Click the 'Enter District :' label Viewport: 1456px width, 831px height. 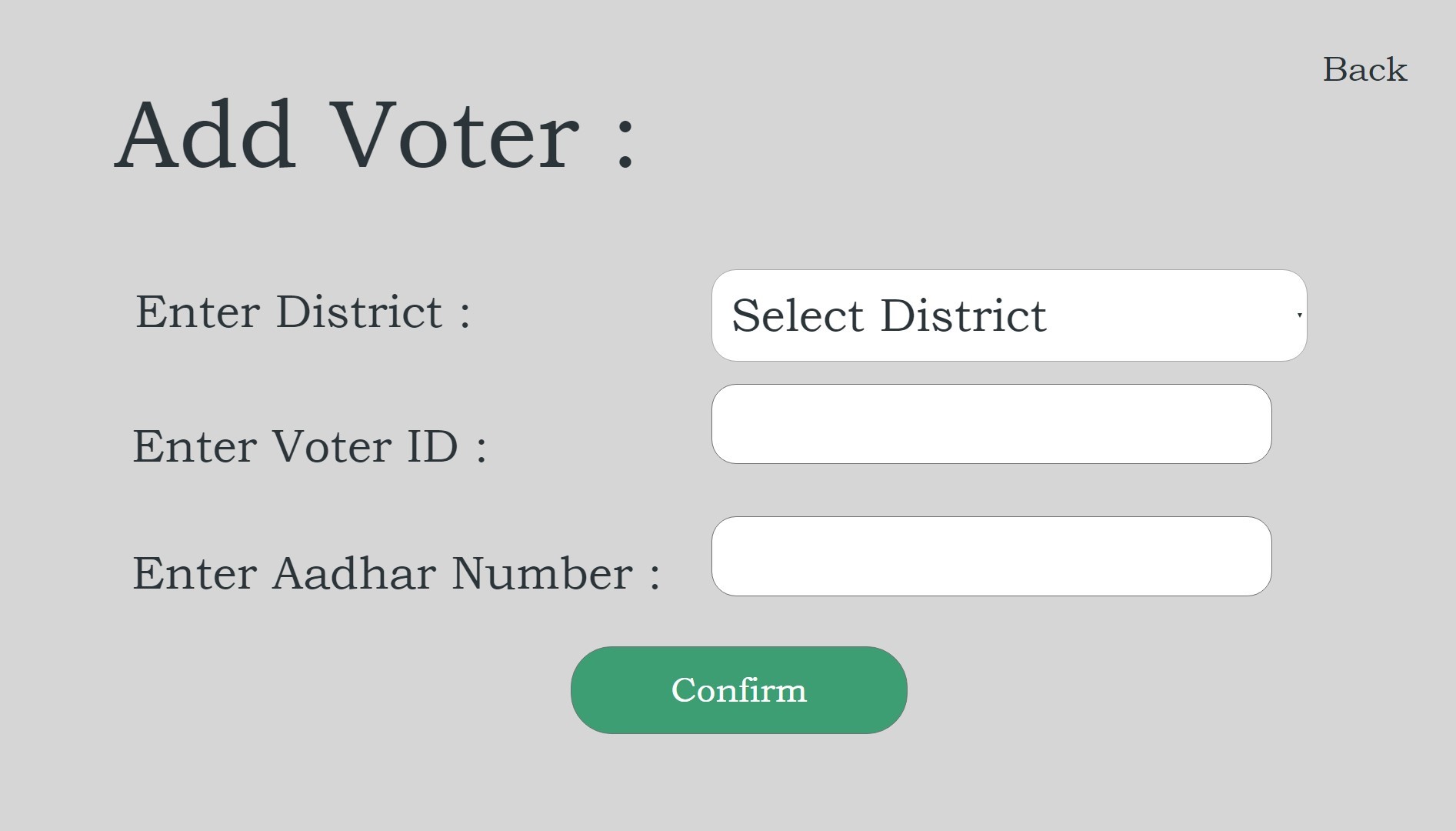303,312
